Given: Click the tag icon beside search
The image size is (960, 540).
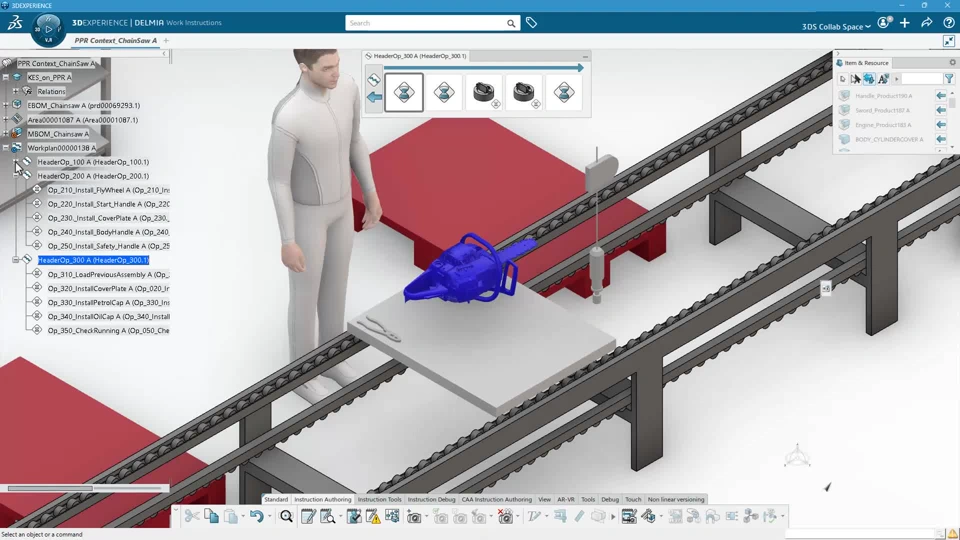Looking at the screenshot, I should tap(531, 23).
